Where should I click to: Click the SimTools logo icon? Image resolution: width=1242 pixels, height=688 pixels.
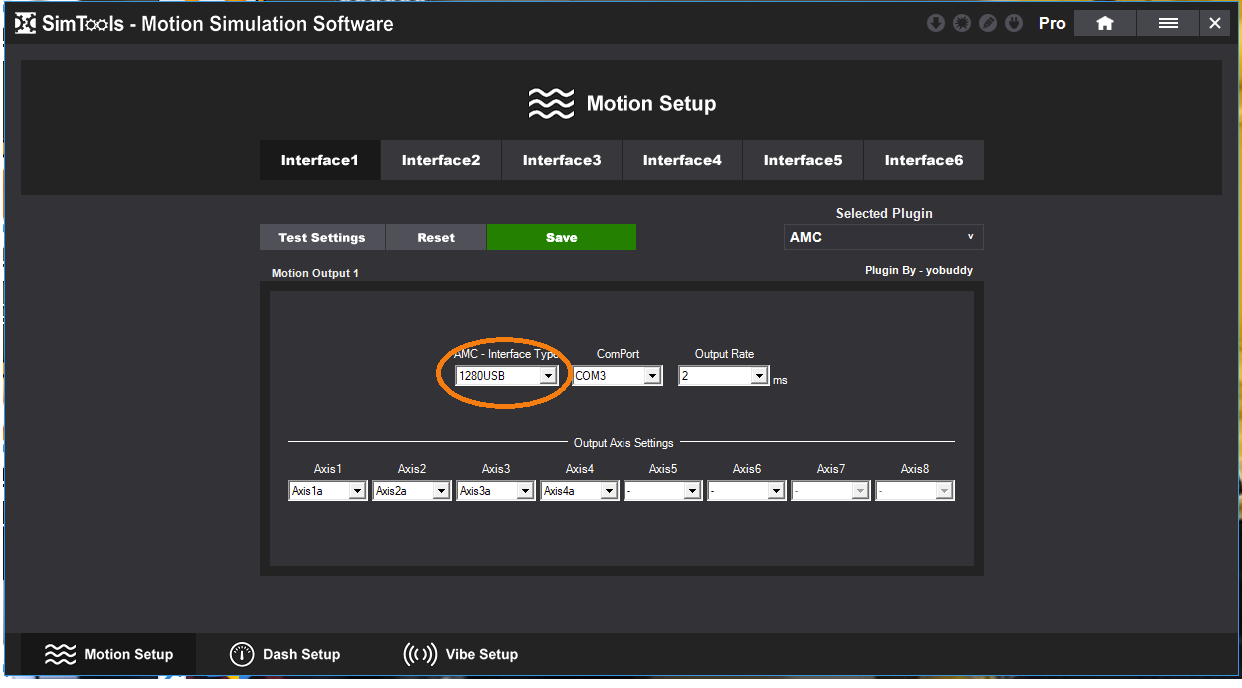pos(26,24)
